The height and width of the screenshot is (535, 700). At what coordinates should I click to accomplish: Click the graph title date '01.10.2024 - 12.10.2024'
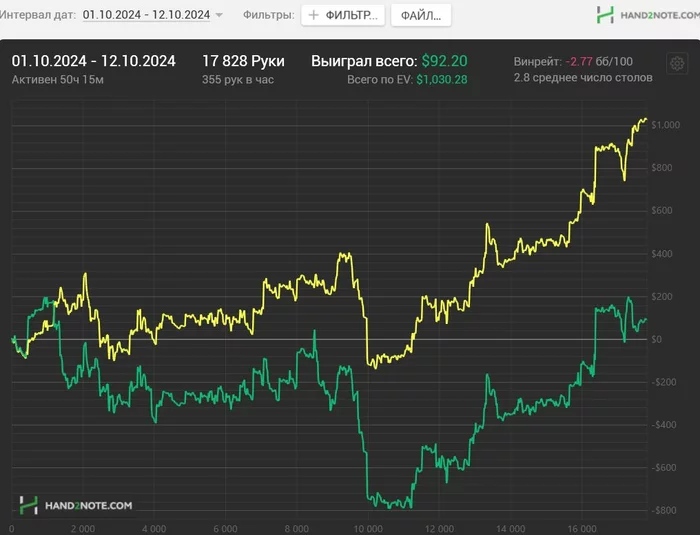[x=94, y=61]
